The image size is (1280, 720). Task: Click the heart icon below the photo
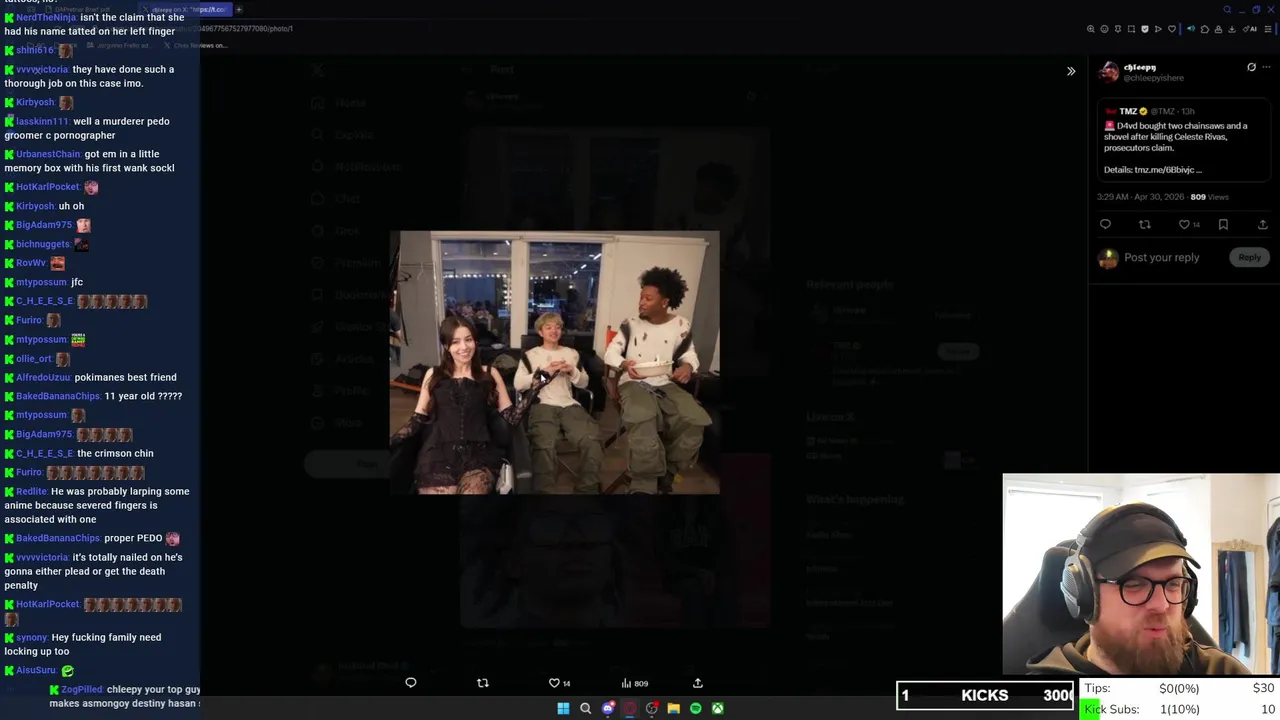tap(554, 683)
